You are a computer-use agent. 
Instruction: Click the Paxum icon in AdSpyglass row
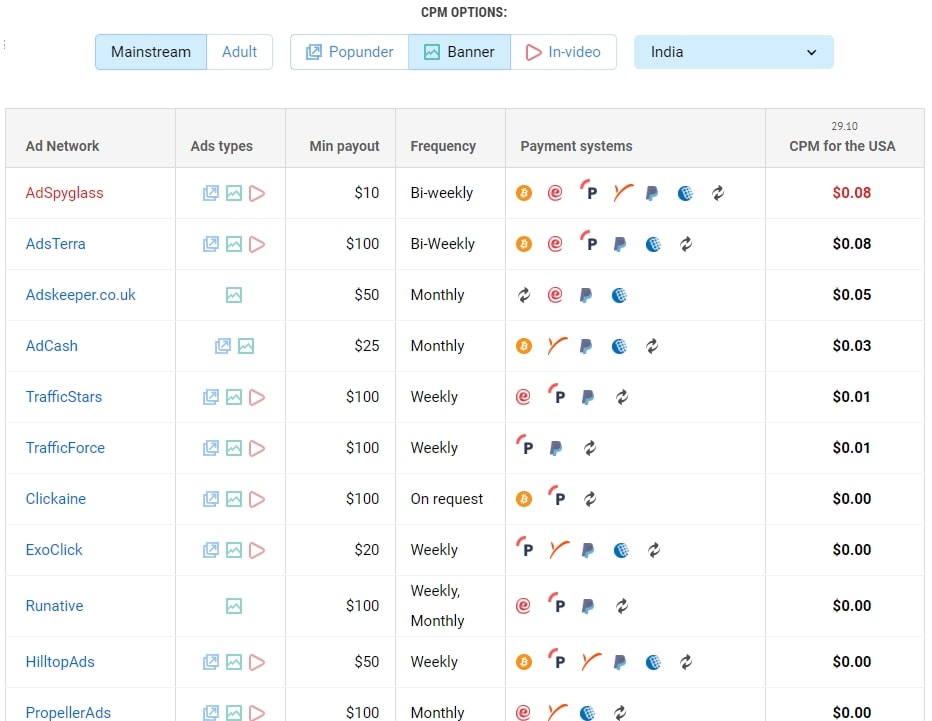(588, 191)
